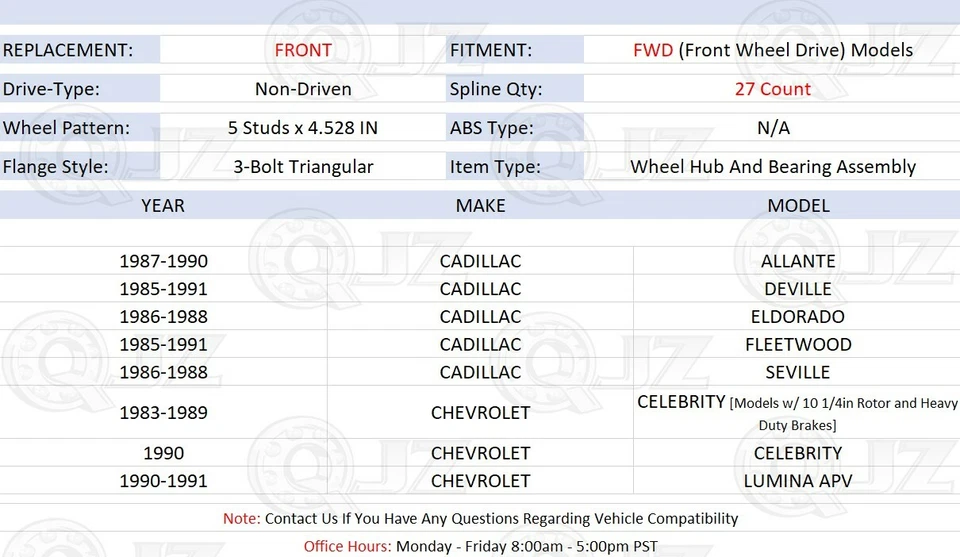The width and height of the screenshot is (960, 557).
Task: Click the Spline Qty: label
Action: click(x=496, y=89)
